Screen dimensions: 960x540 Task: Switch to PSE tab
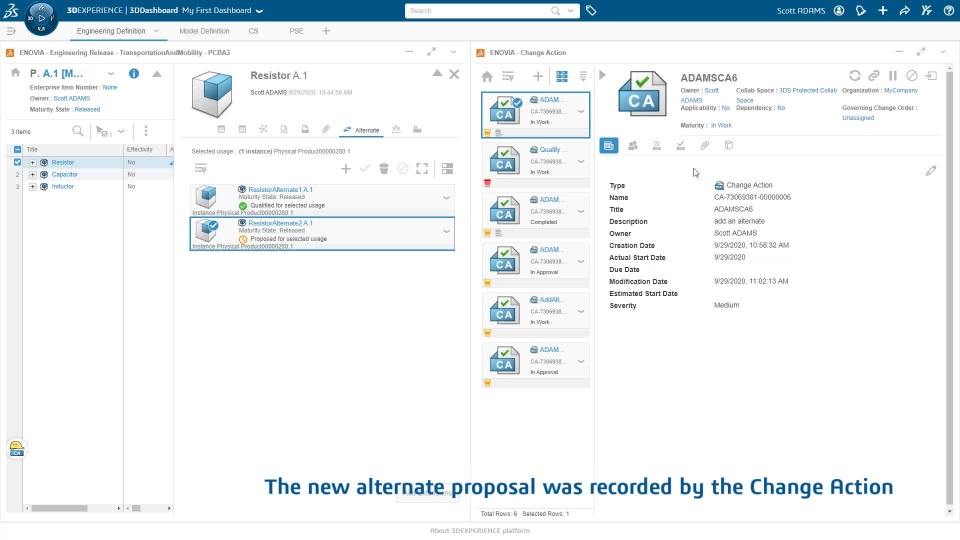tap(296, 31)
